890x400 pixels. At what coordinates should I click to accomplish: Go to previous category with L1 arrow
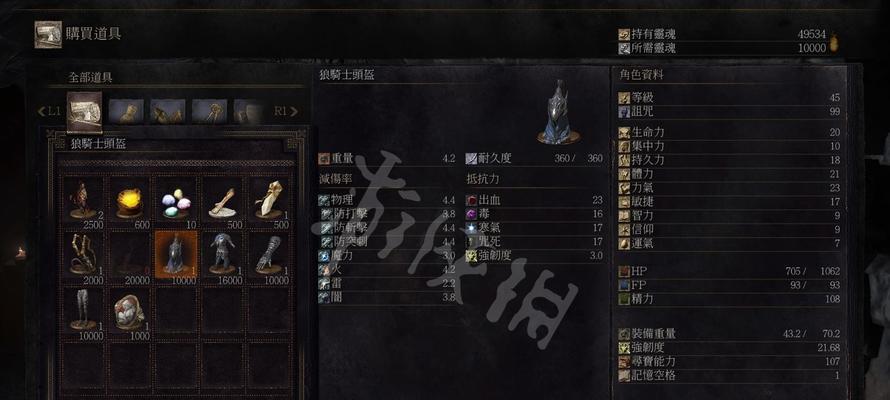click(49, 111)
